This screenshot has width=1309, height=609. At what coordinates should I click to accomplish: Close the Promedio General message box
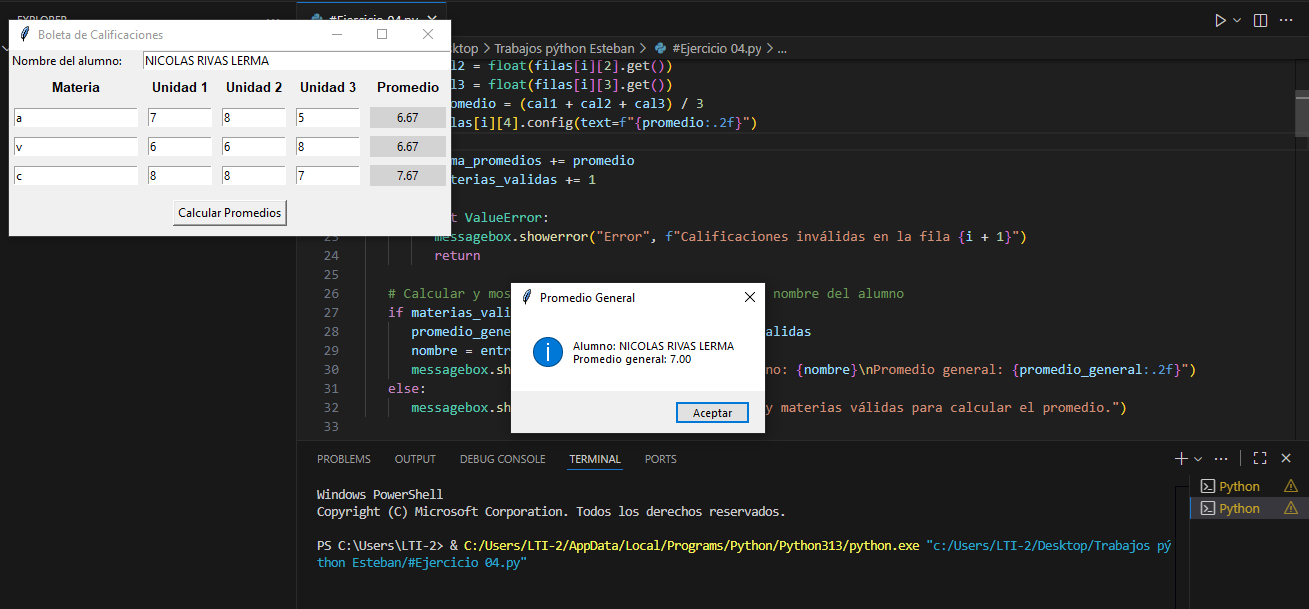click(750, 297)
